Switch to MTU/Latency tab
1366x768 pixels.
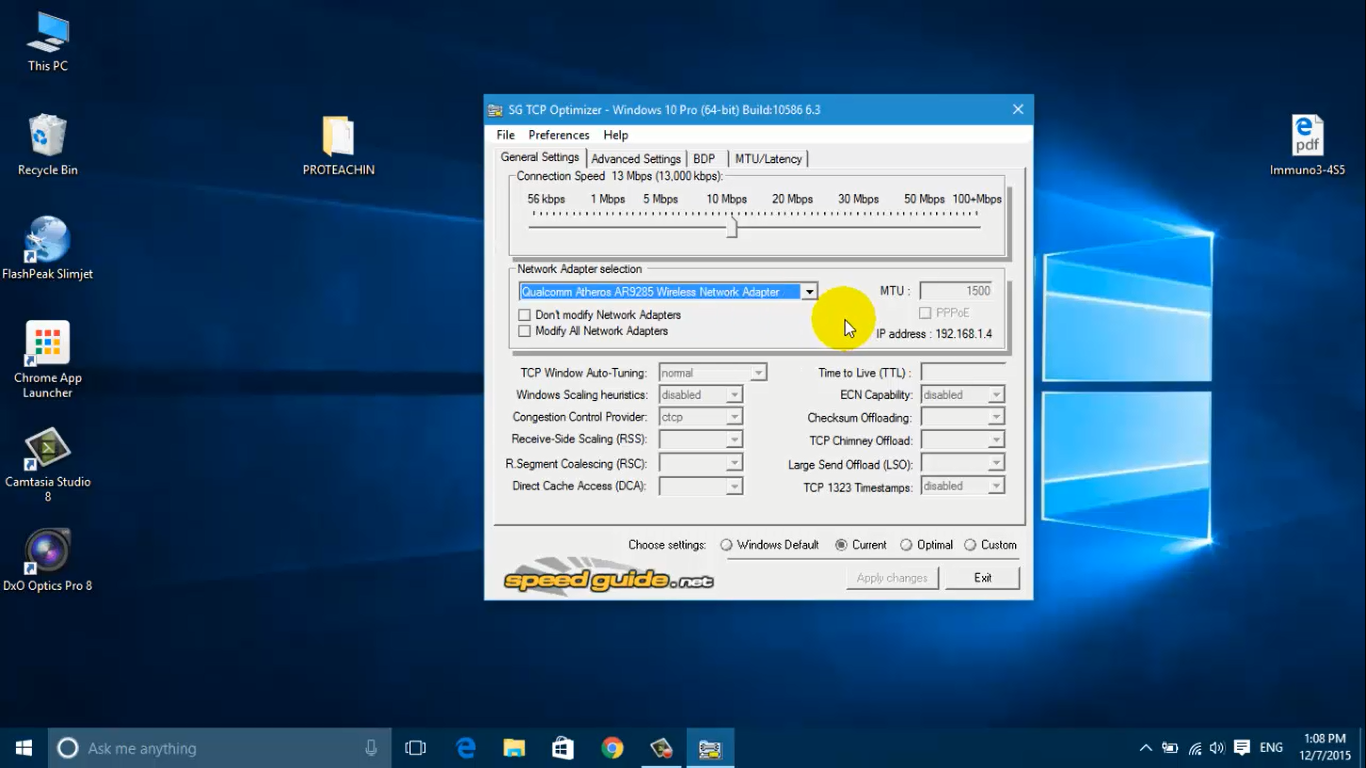tap(768, 159)
